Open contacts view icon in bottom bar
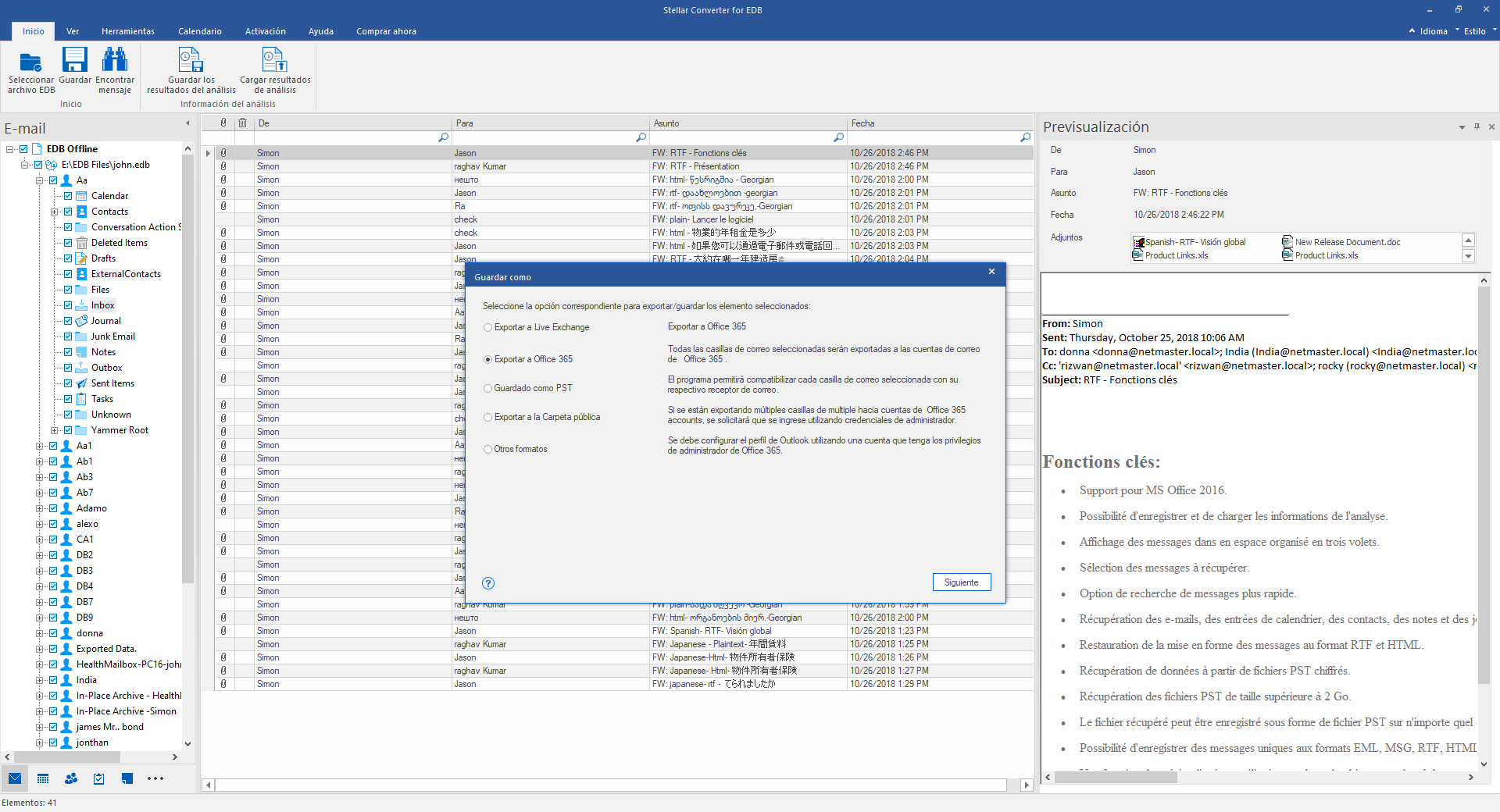The width and height of the screenshot is (1500, 812). 71,778
